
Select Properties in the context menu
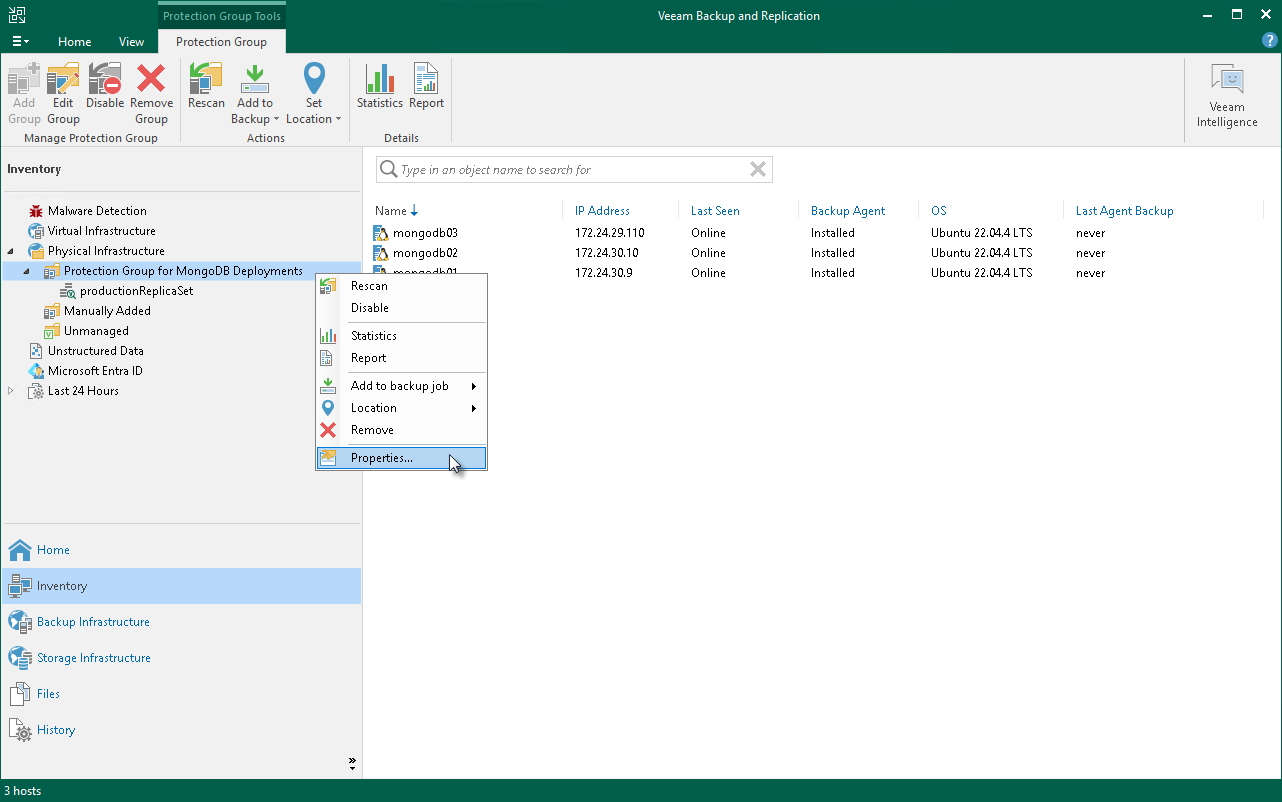[381, 458]
